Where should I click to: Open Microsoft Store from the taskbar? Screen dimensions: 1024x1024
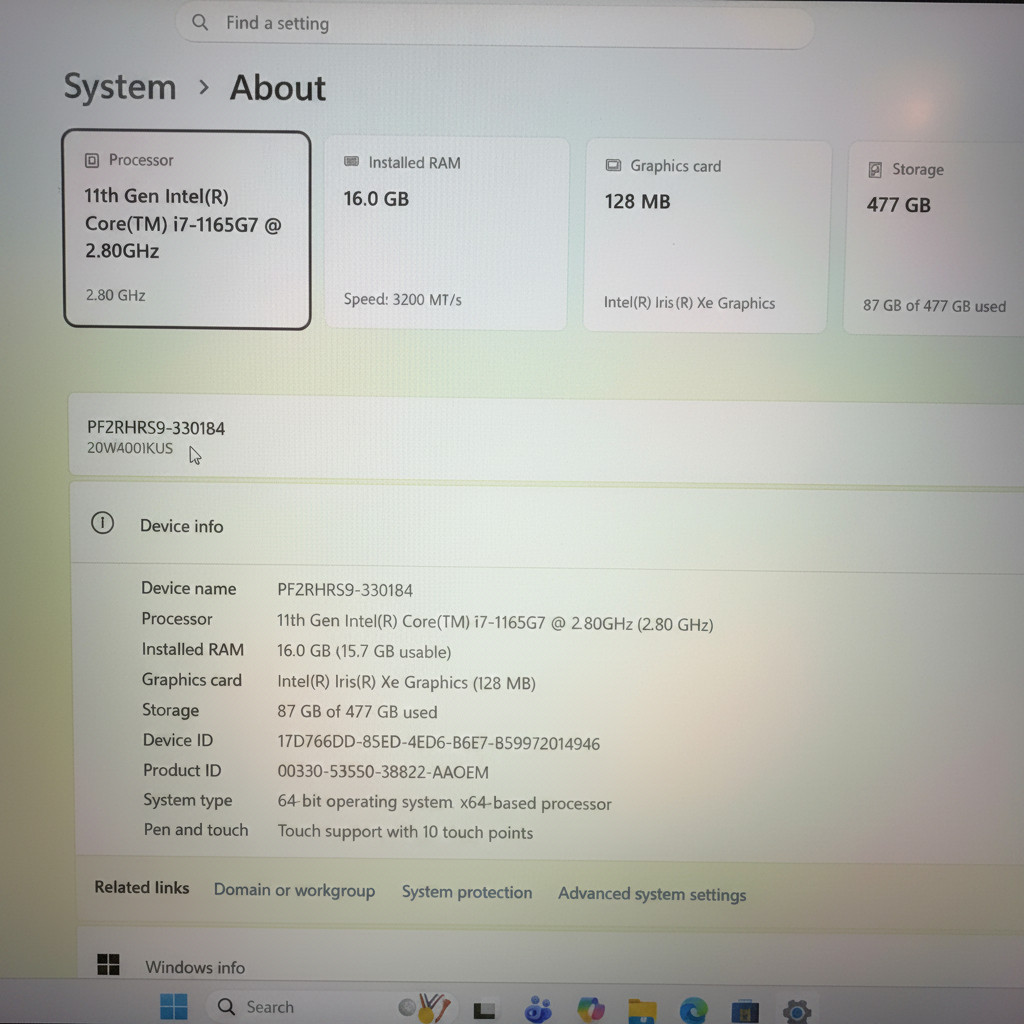(744, 1011)
